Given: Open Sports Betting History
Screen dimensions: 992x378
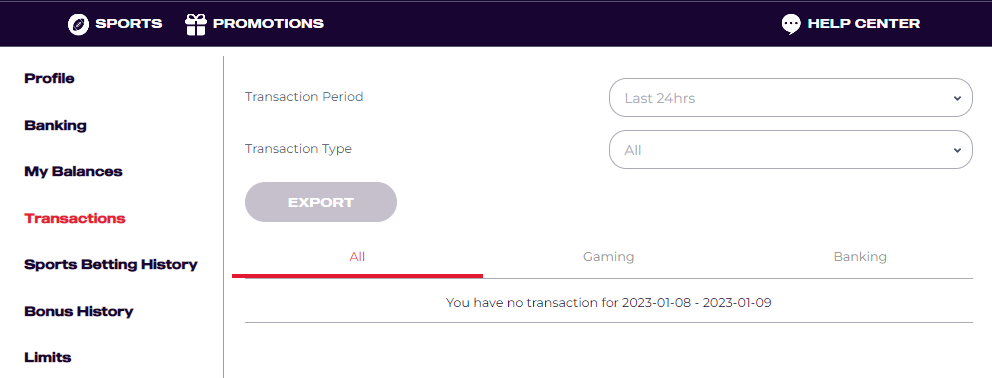Looking at the screenshot, I should click(111, 265).
